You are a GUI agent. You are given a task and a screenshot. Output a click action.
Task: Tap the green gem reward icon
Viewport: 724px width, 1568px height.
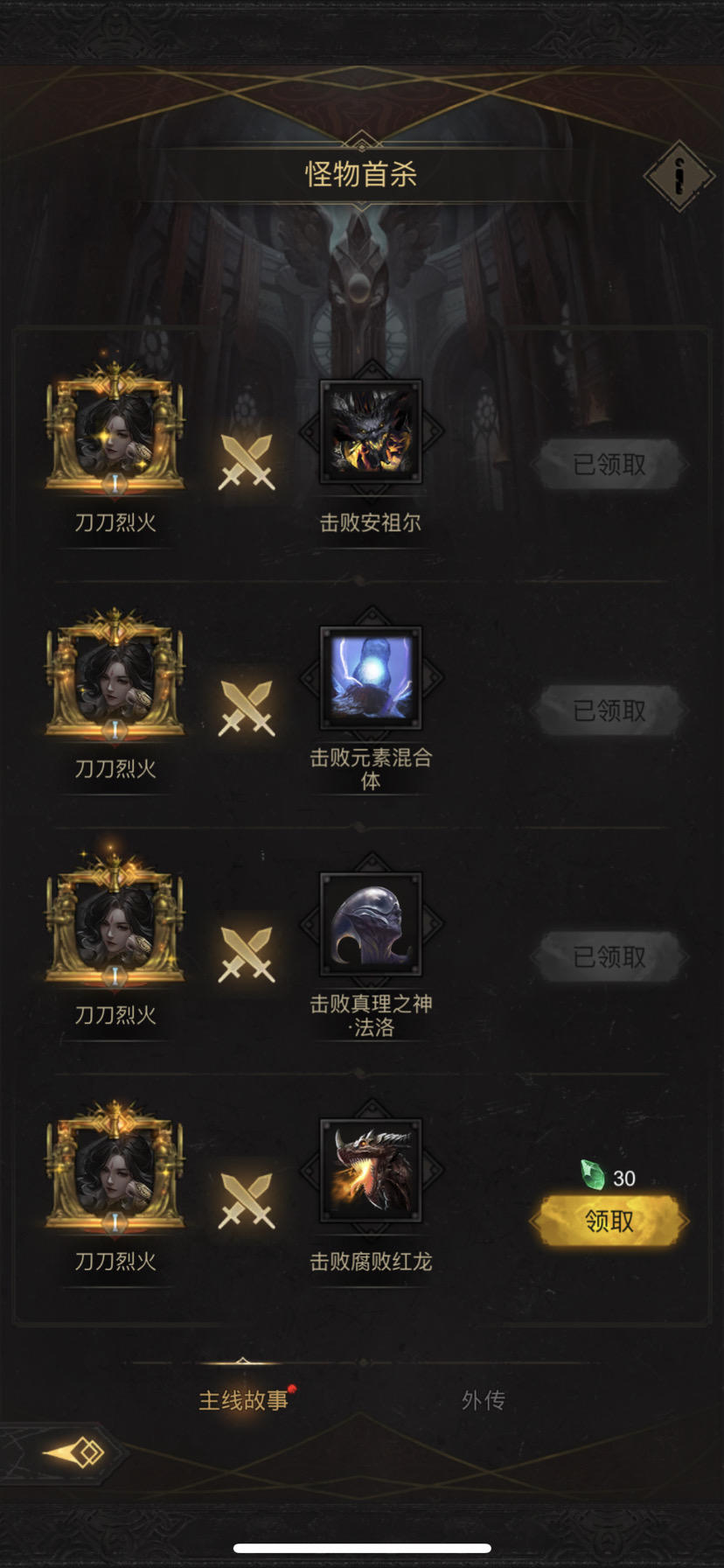[x=593, y=1175]
